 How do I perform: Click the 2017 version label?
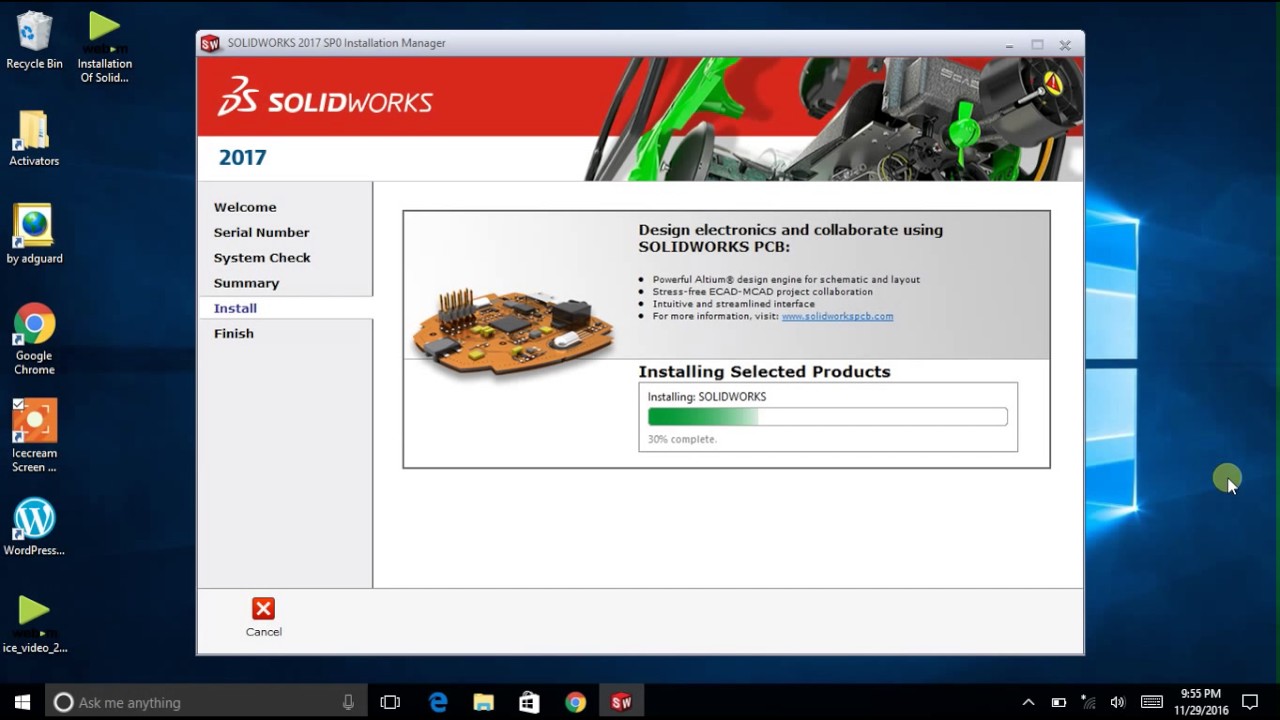(x=242, y=158)
